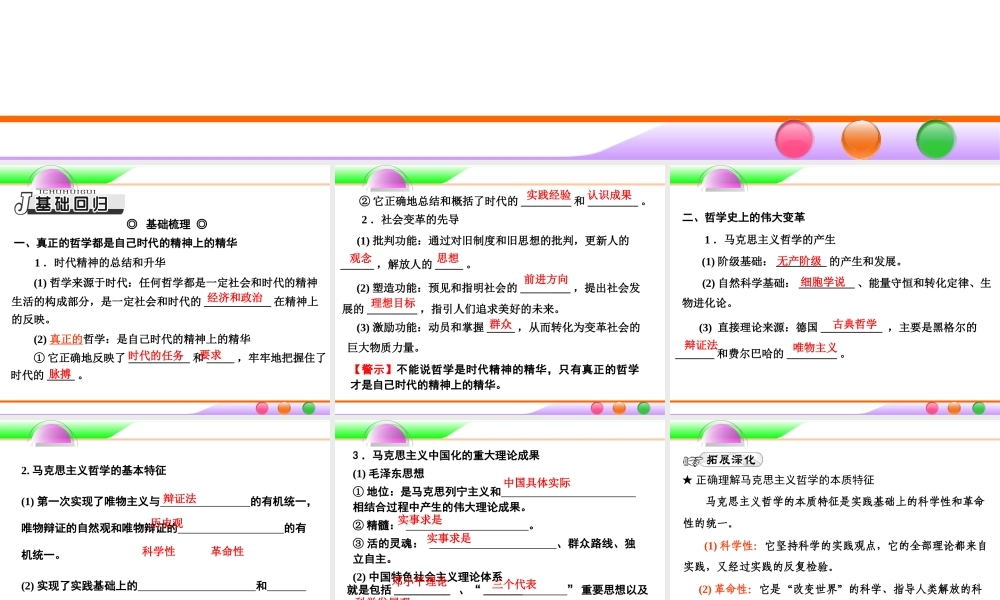Click the line 2．社会变革的先导

click(x=410, y=219)
